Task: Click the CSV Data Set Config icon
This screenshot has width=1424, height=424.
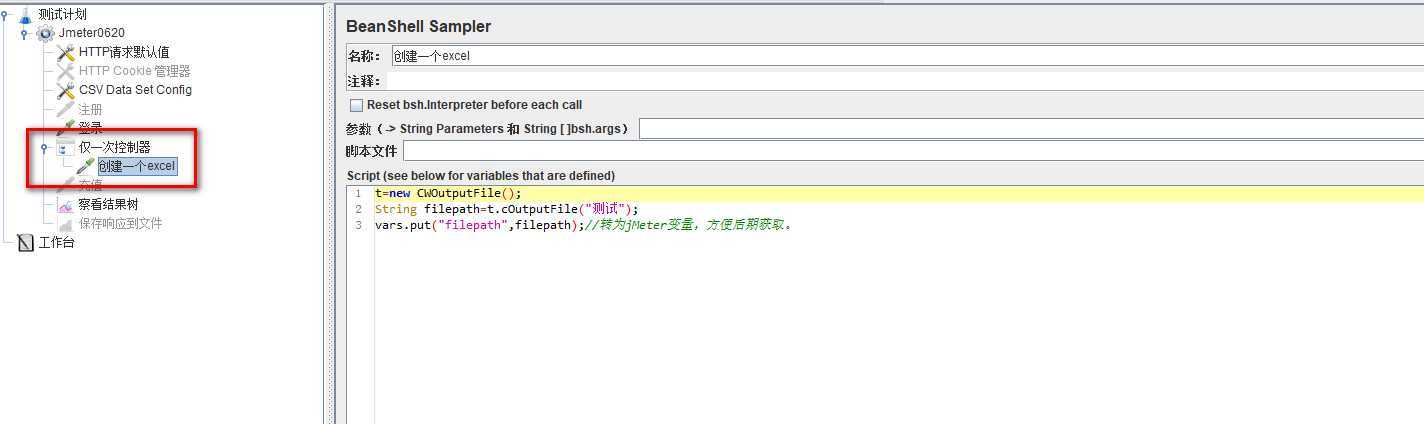Action: (x=65, y=90)
